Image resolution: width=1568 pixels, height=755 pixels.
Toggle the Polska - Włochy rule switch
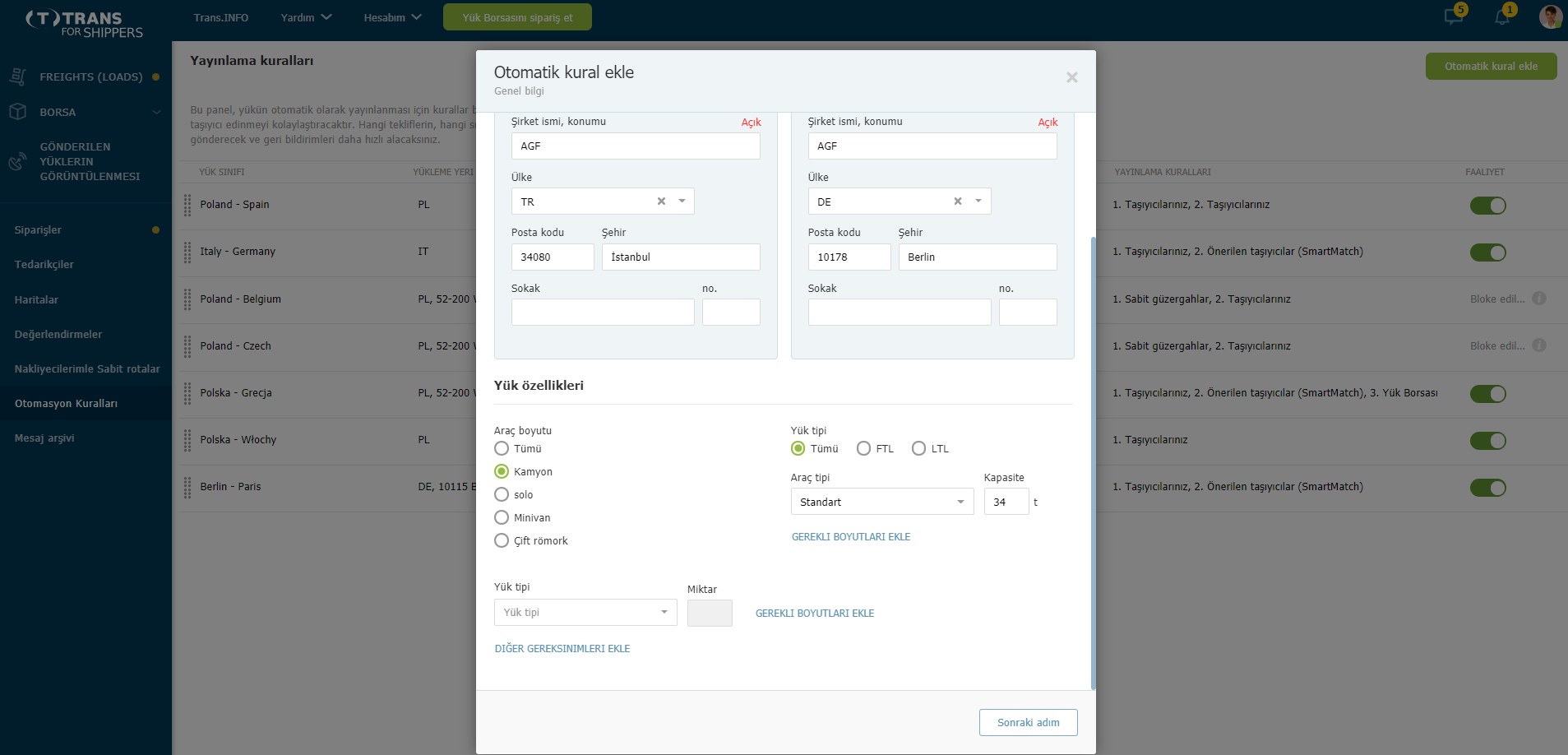[1487, 441]
